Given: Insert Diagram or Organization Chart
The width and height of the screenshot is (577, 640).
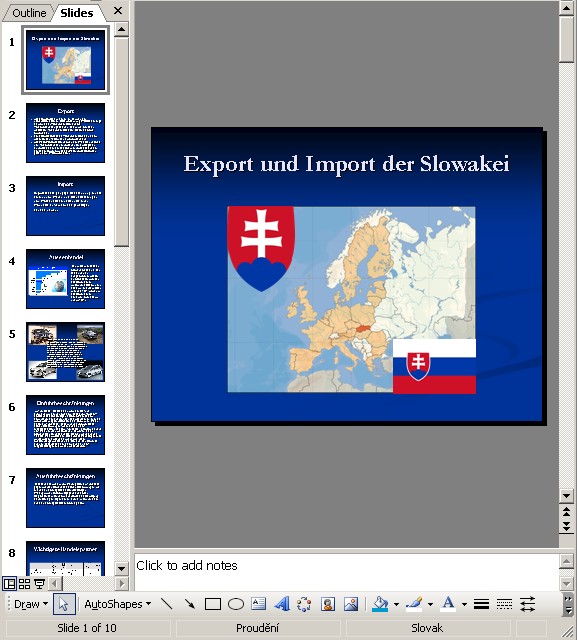Looking at the screenshot, I should click(x=304, y=604).
